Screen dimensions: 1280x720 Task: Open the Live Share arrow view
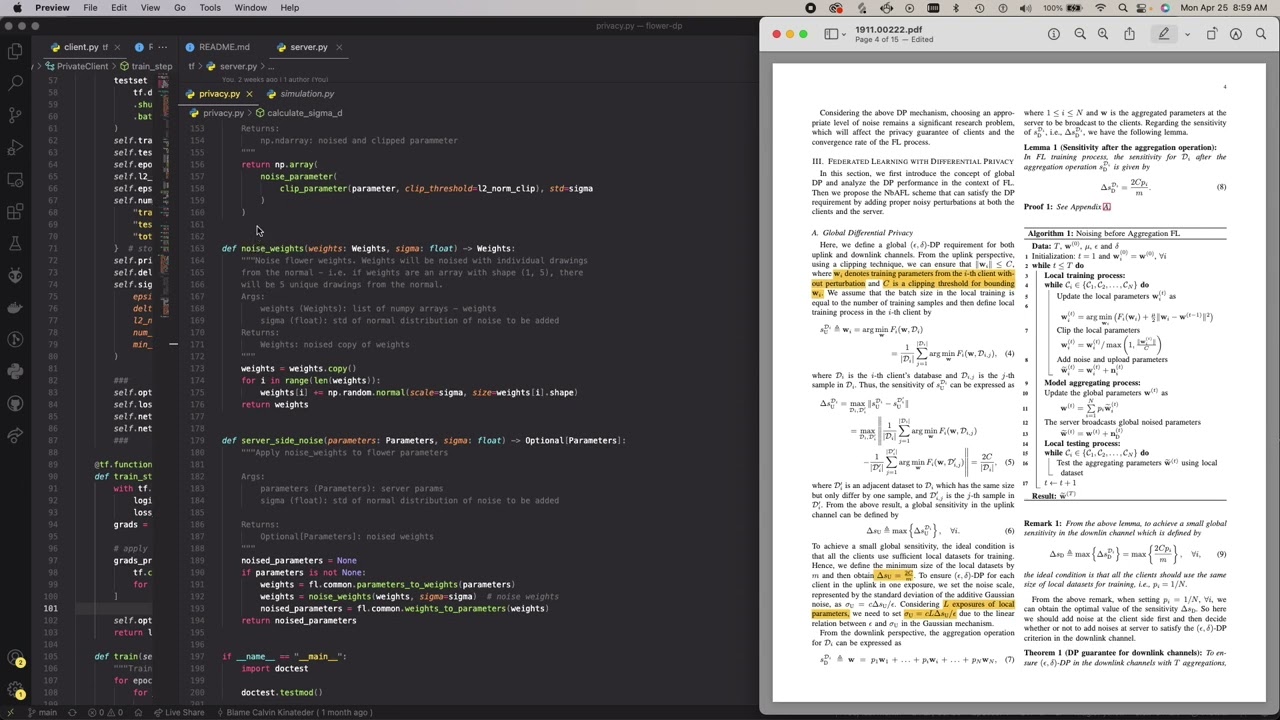coord(15,435)
